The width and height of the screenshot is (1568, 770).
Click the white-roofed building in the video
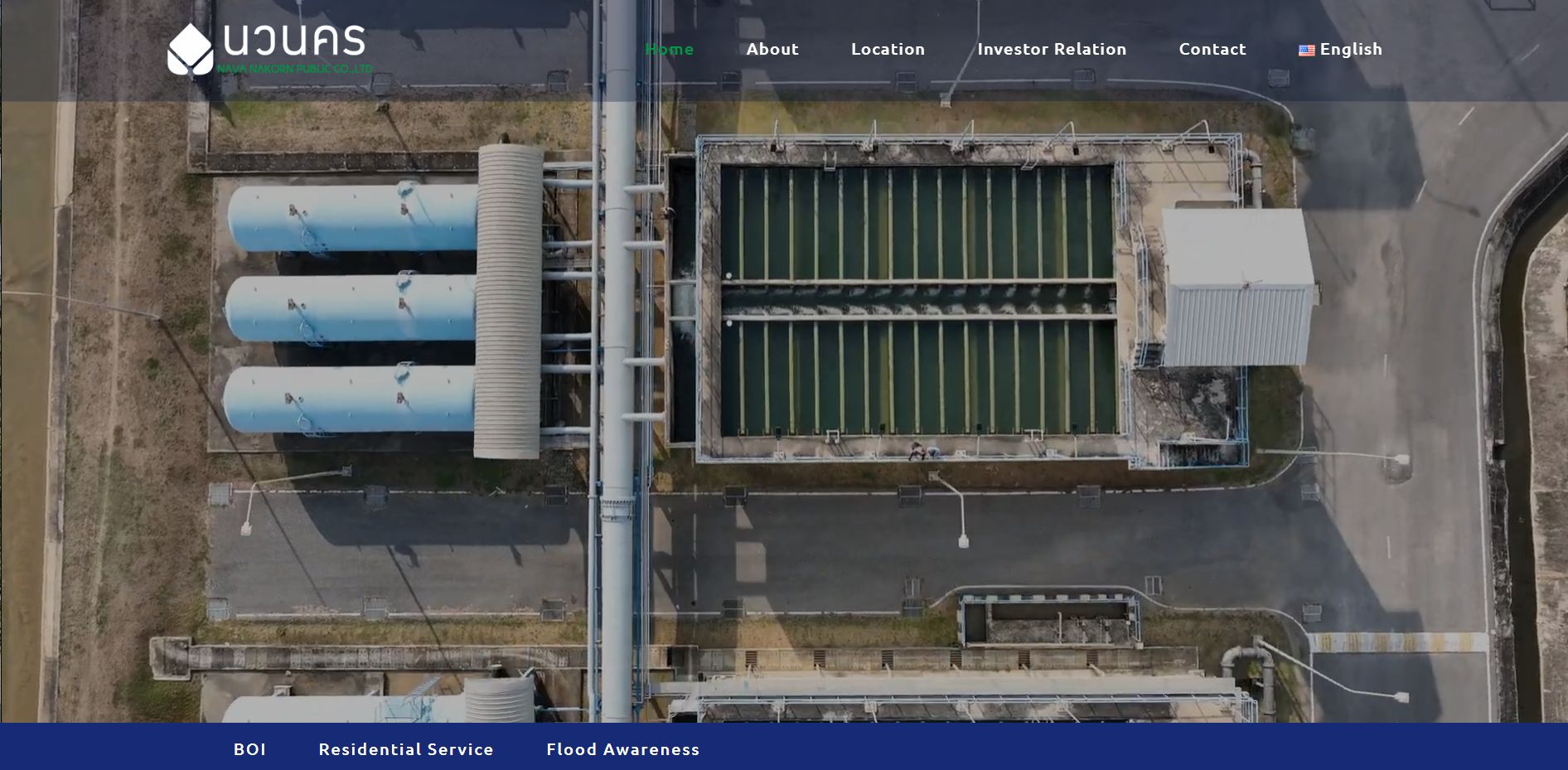(1237, 286)
